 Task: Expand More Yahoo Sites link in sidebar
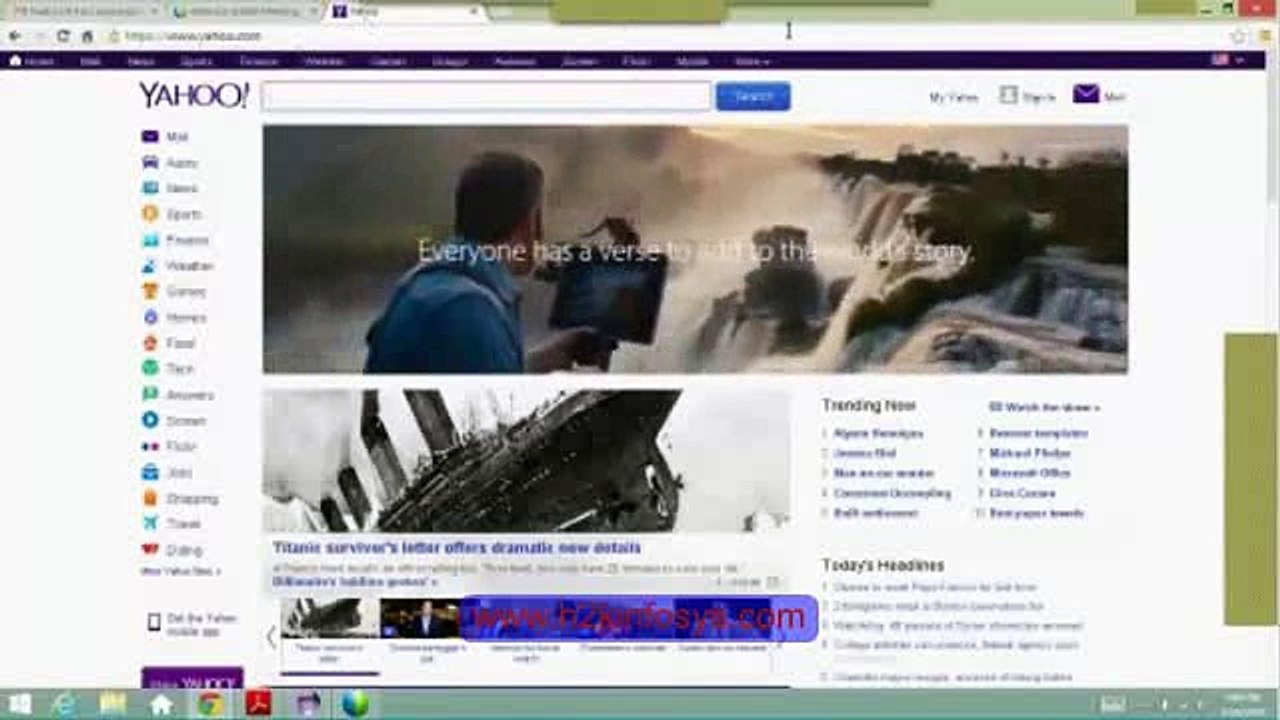pyautogui.click(x=181, y=572)
